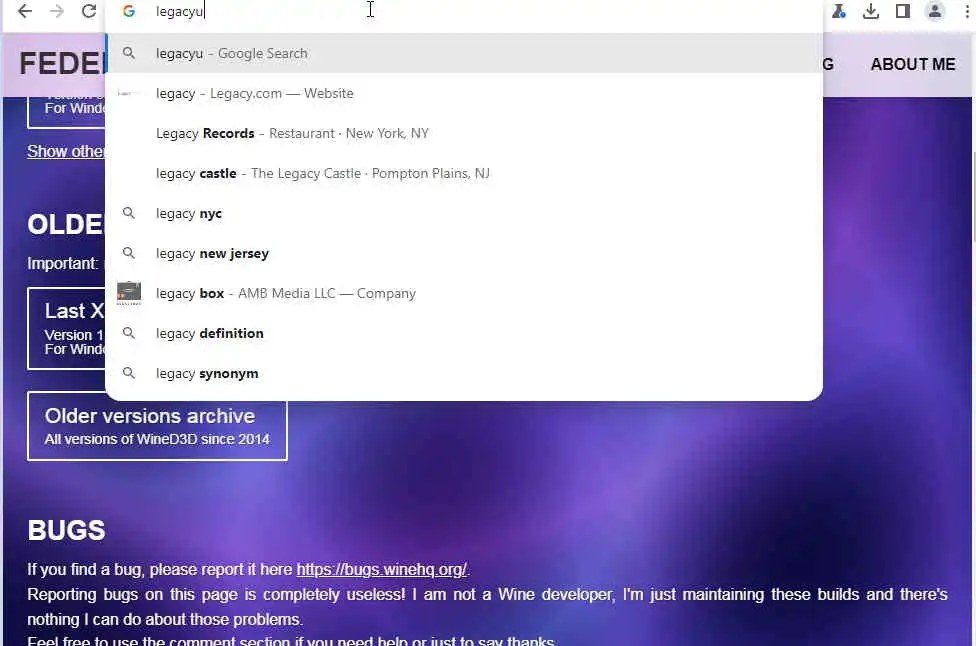Choose 'legacy castle' Pompton Plains suggestion
The image size is (976, 646).
tap(464, 173)
